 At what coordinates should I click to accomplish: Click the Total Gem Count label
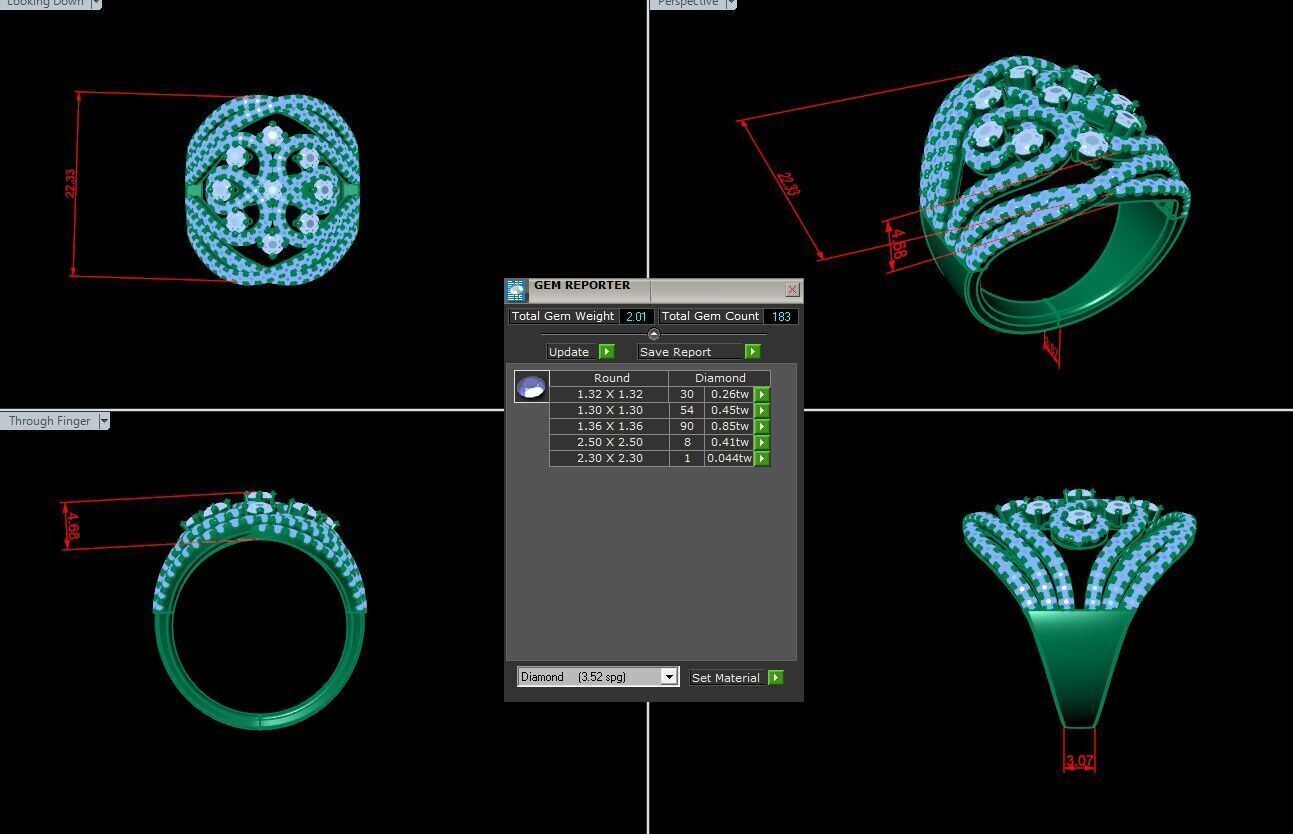coord(710,316)
